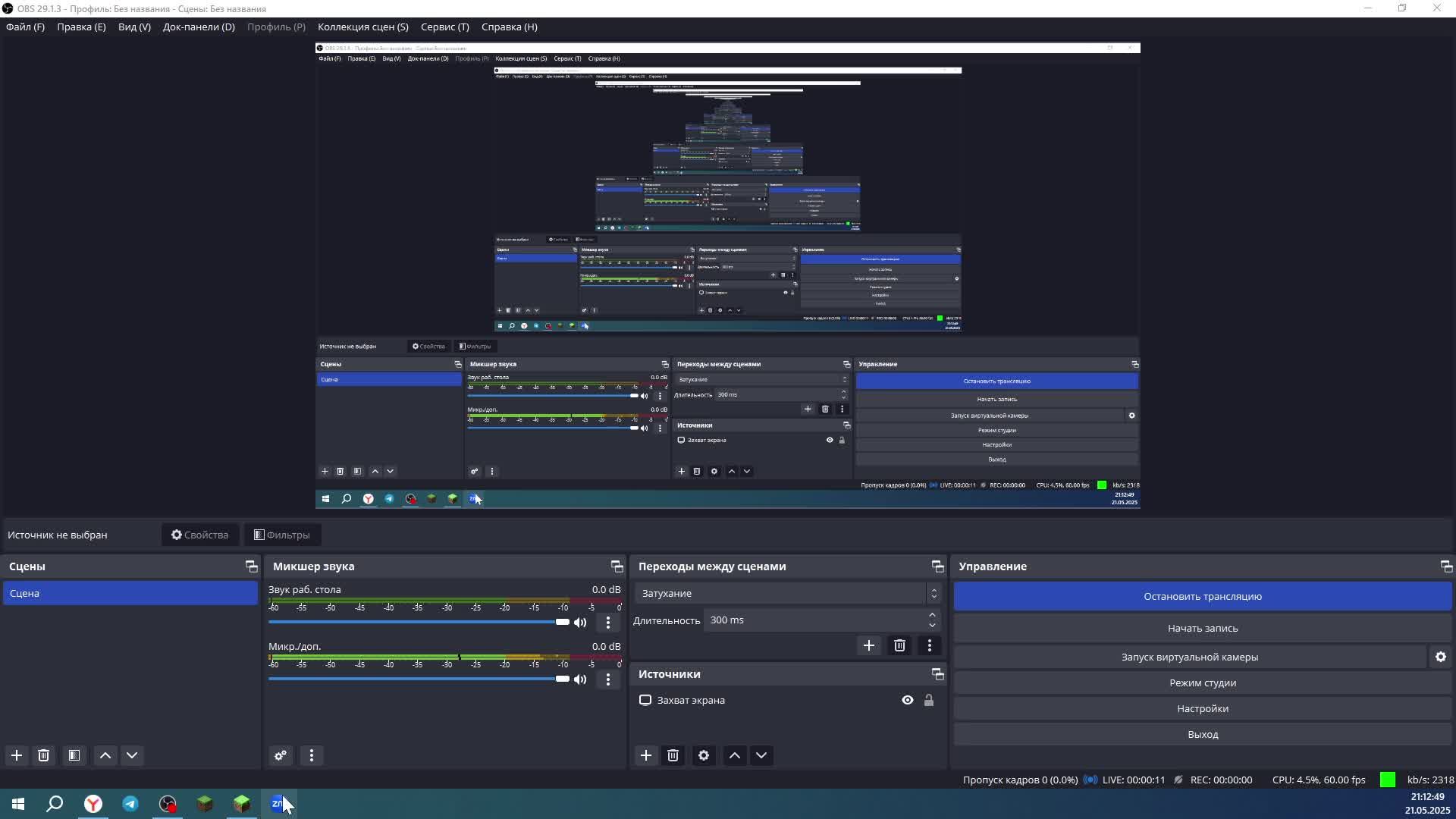
Task: Click Остановить трансляцию button
Action: pos(1202,596)
